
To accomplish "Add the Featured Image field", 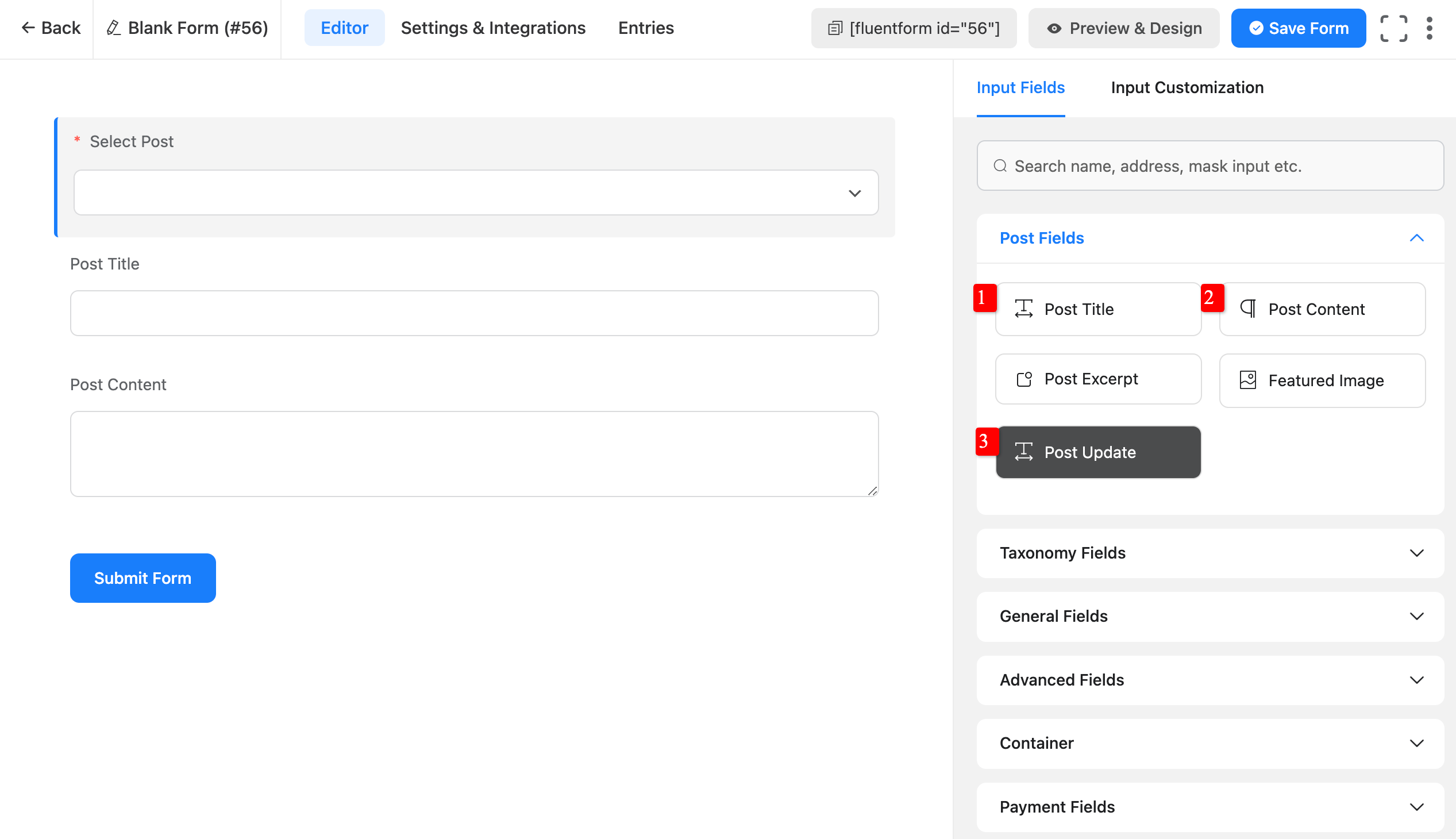I will point(1322,380).
